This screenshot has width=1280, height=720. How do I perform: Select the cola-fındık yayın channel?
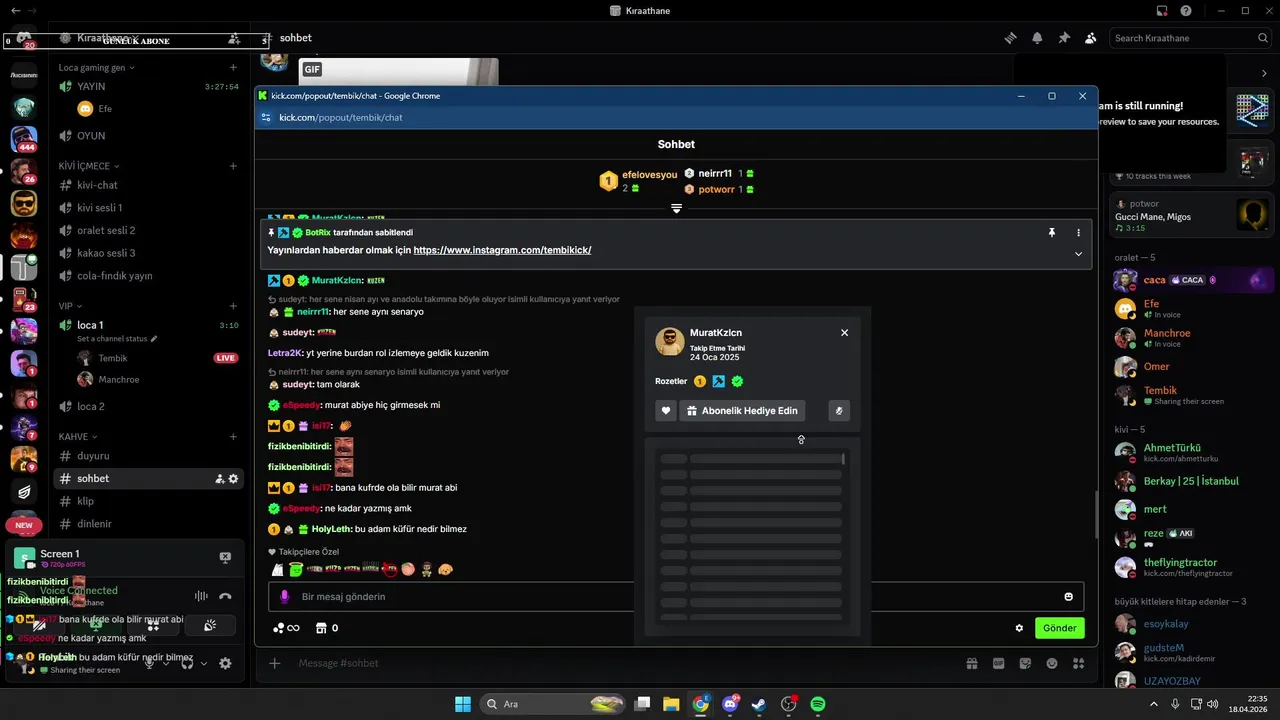point(114,276)
